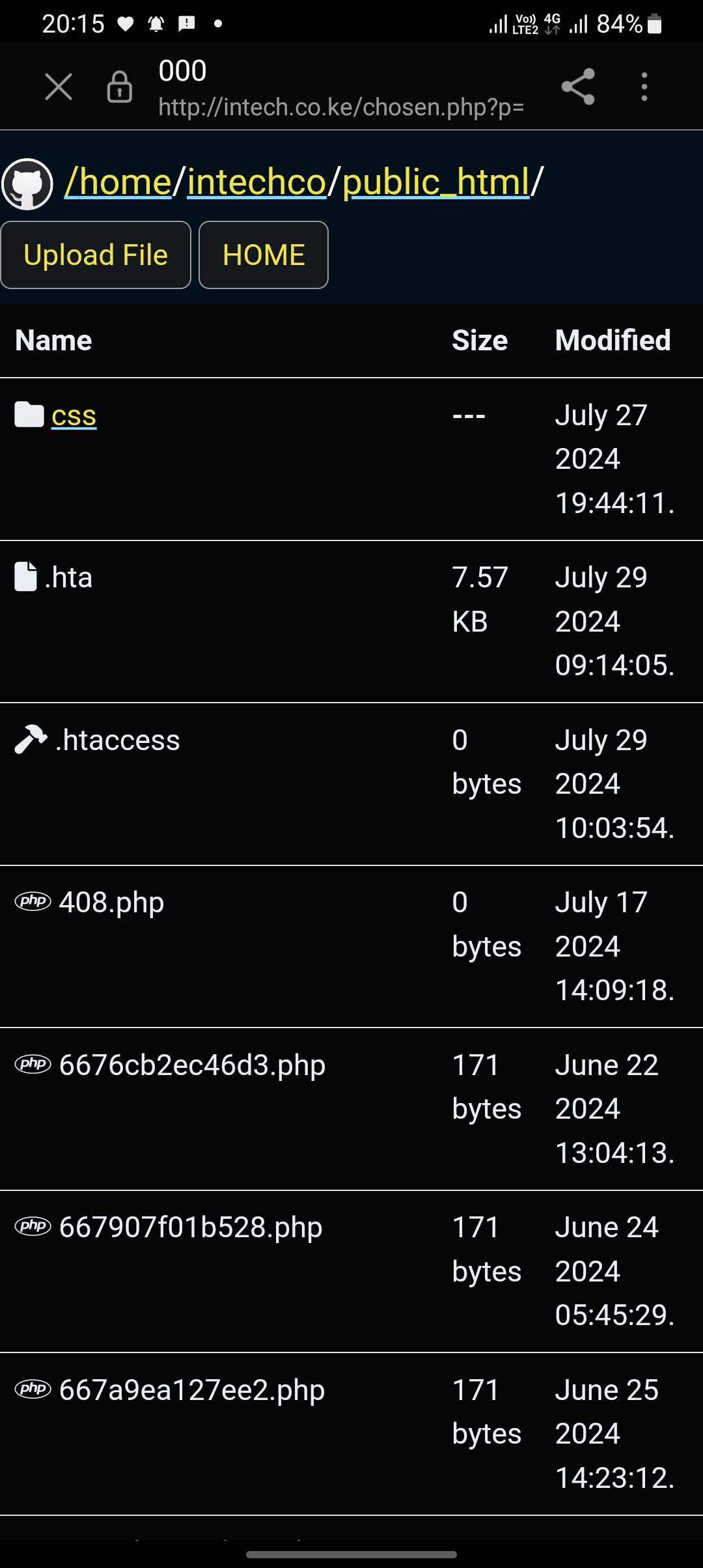Image resolution: width=703 pixels, height=1568 pixels.
Task: Click the PHP icon next to 408.php
Action: click(33, 902)
